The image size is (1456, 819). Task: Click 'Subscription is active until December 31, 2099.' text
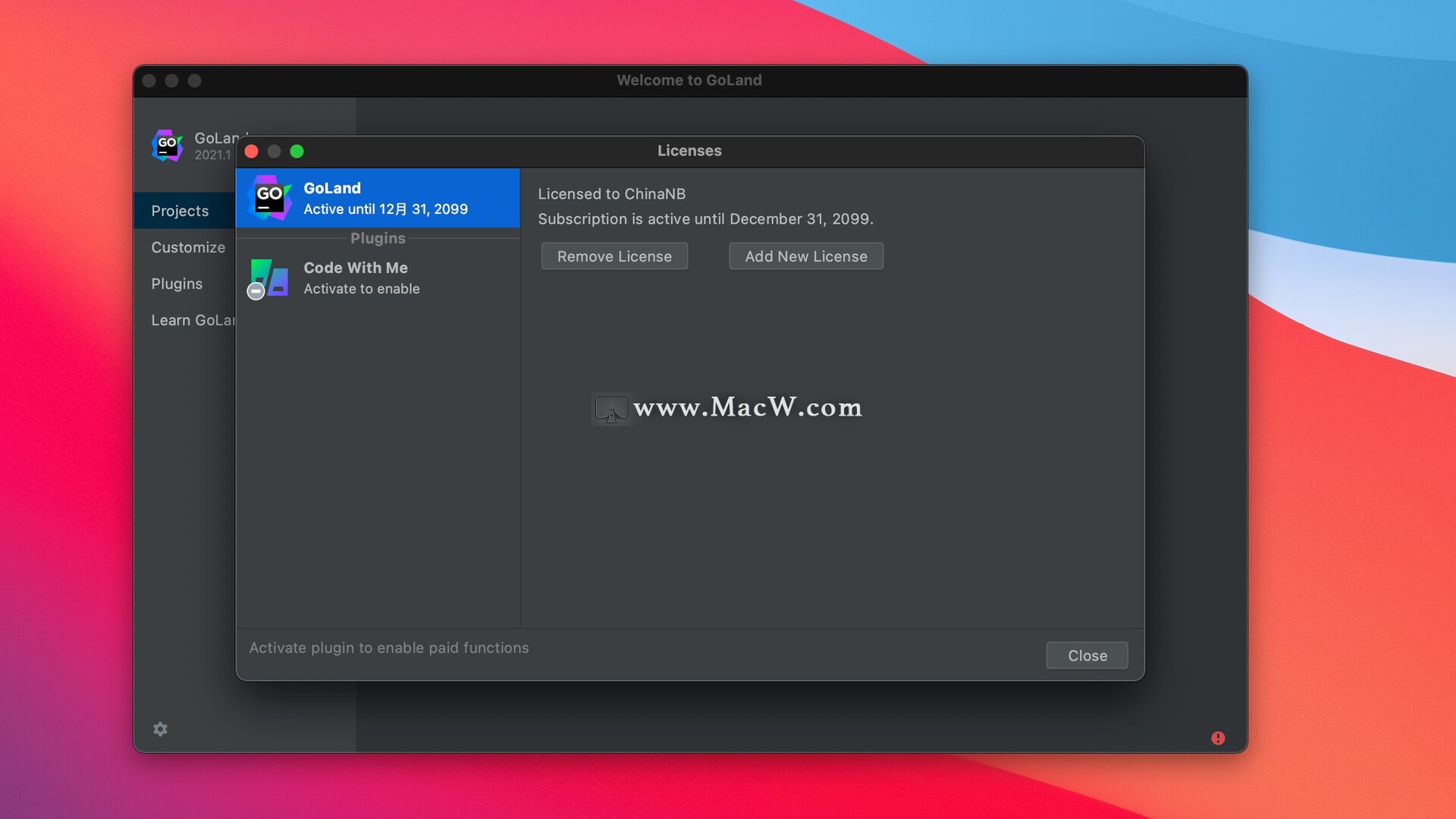(705, 219)
